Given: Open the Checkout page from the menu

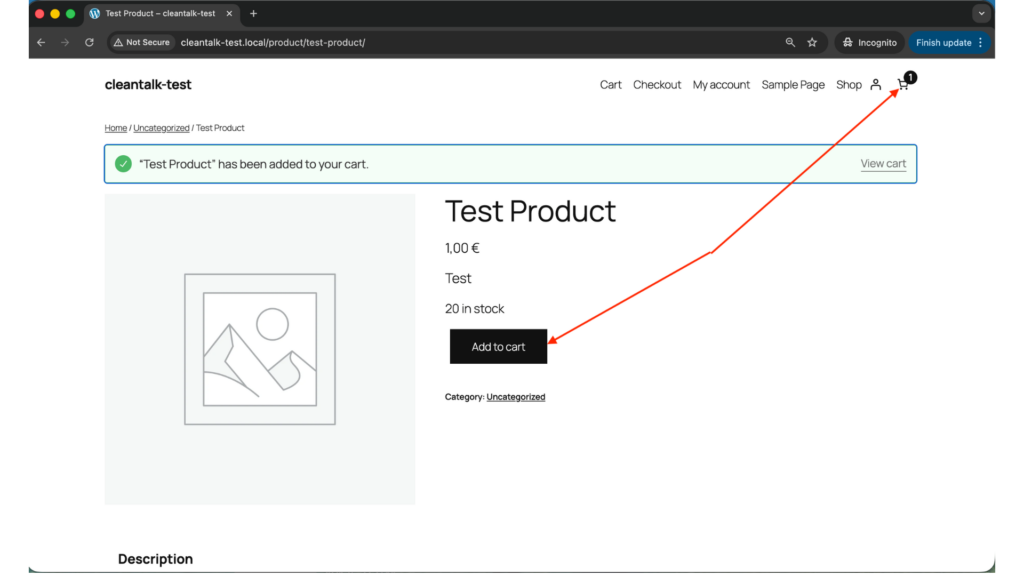Looking at the screenshot, I should pos(657,85).
